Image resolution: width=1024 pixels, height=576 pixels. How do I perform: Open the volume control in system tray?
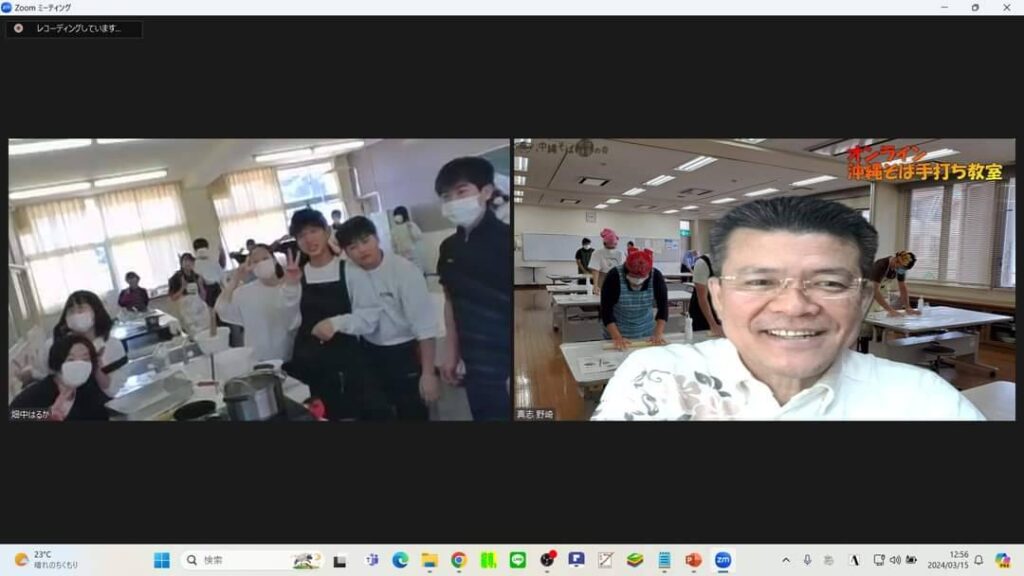coord(895,560)
